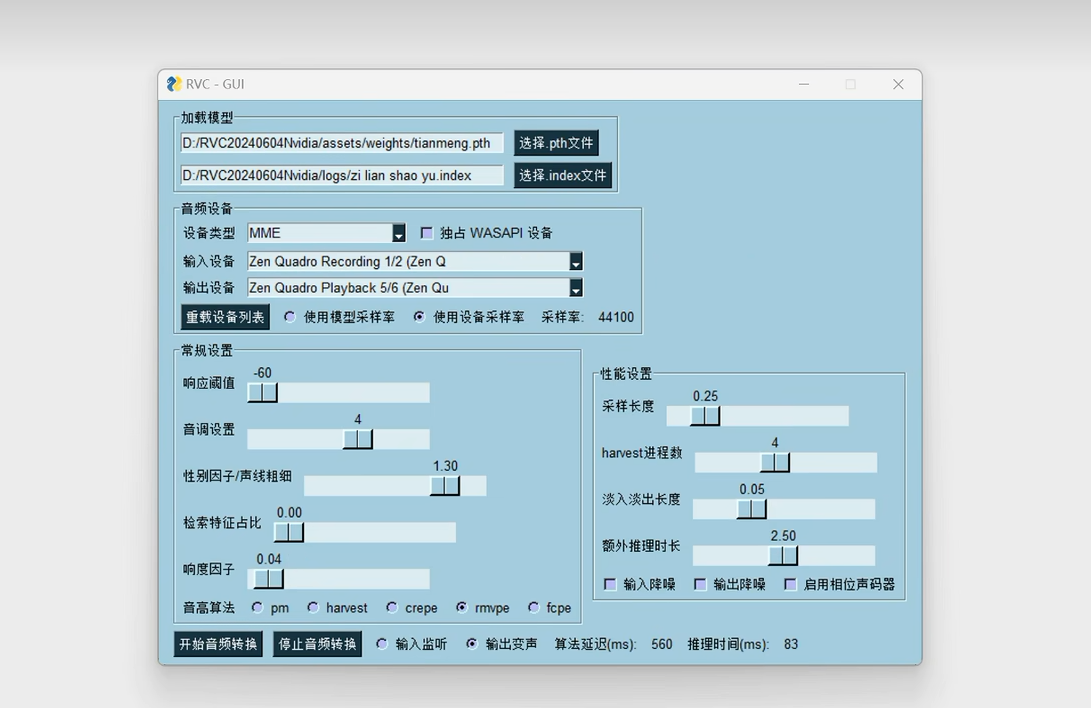The width and height of the screenshot is (1091, 708).
Task: Click the 选择.index文件 button
Action: tap(563, 175)
